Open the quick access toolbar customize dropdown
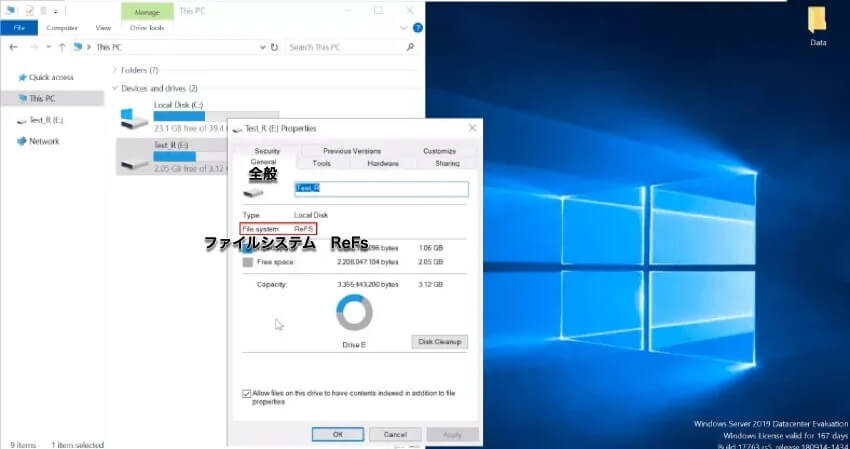The image size is (850, 449). 55,11
